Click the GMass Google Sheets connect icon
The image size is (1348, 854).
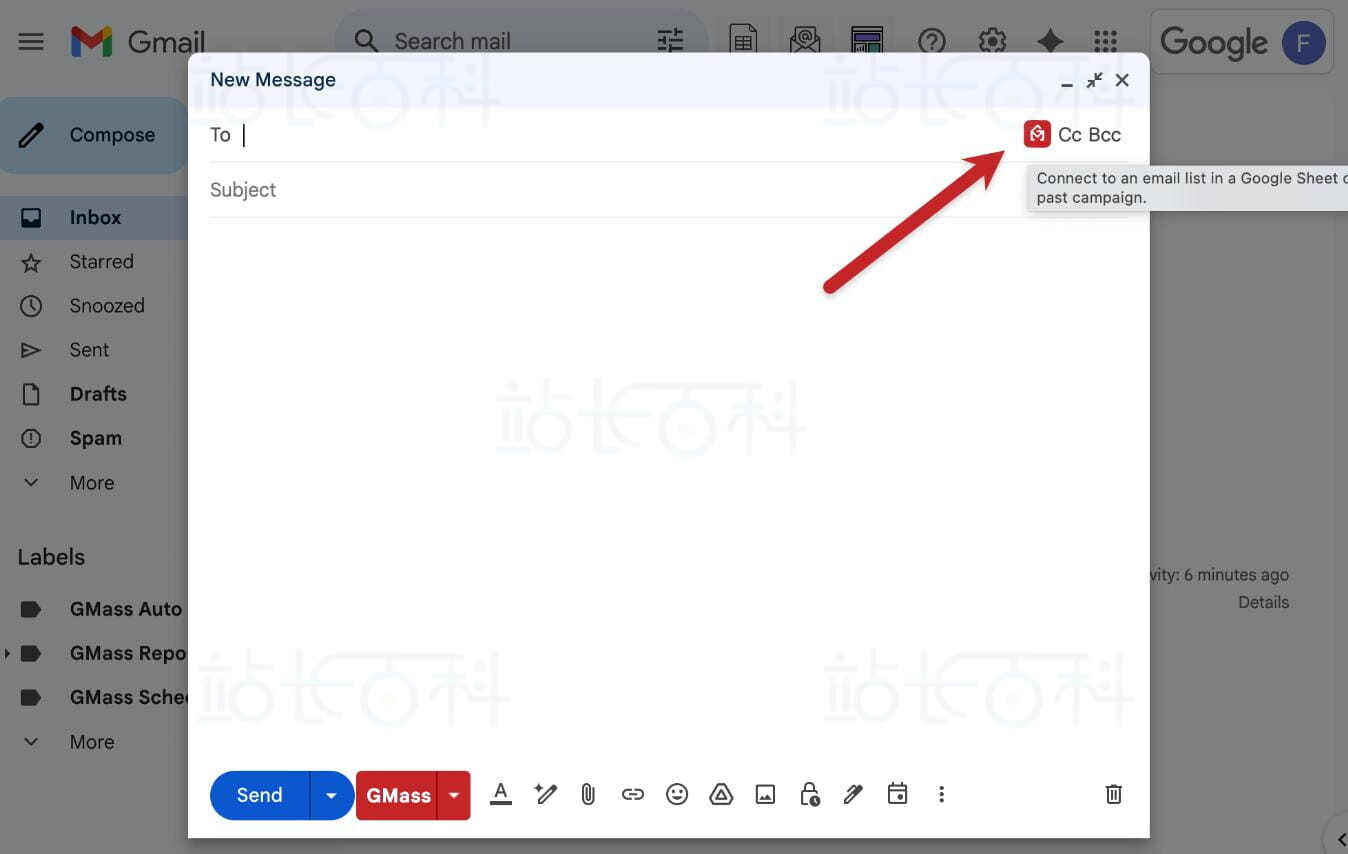[x=1037, y=134]
